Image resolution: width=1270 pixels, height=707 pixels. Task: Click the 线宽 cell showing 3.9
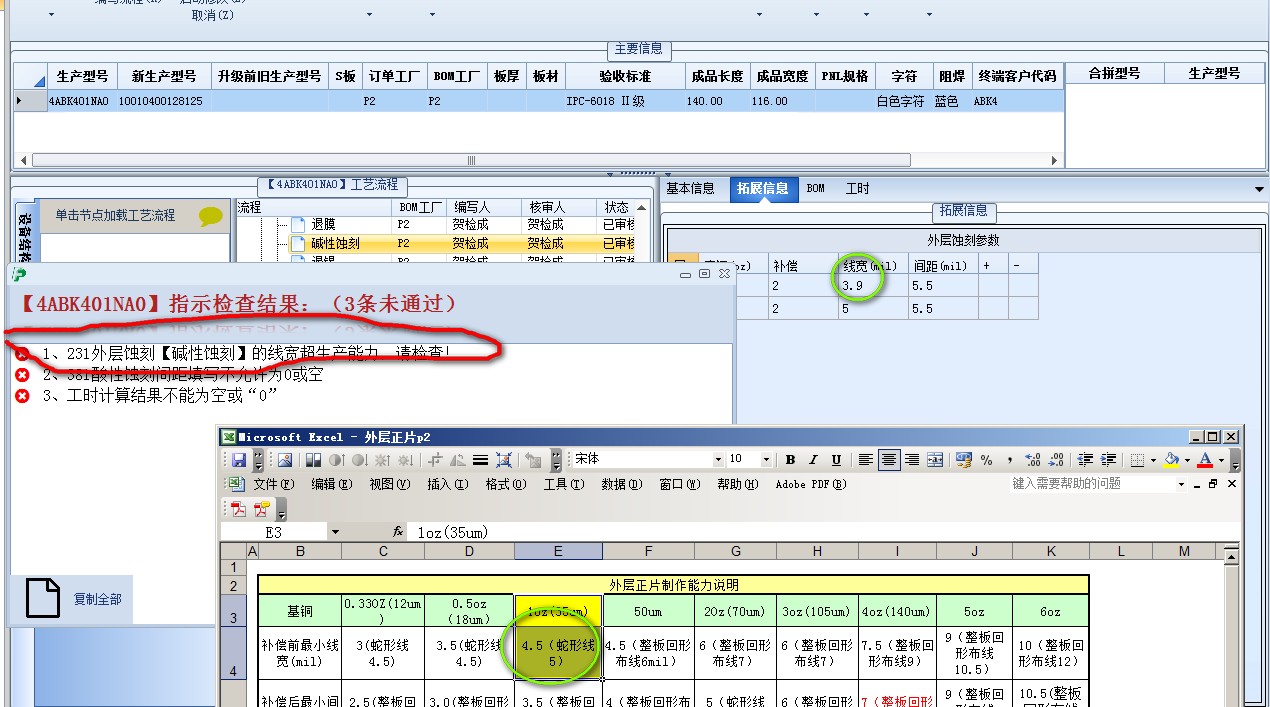coord(873,286)
